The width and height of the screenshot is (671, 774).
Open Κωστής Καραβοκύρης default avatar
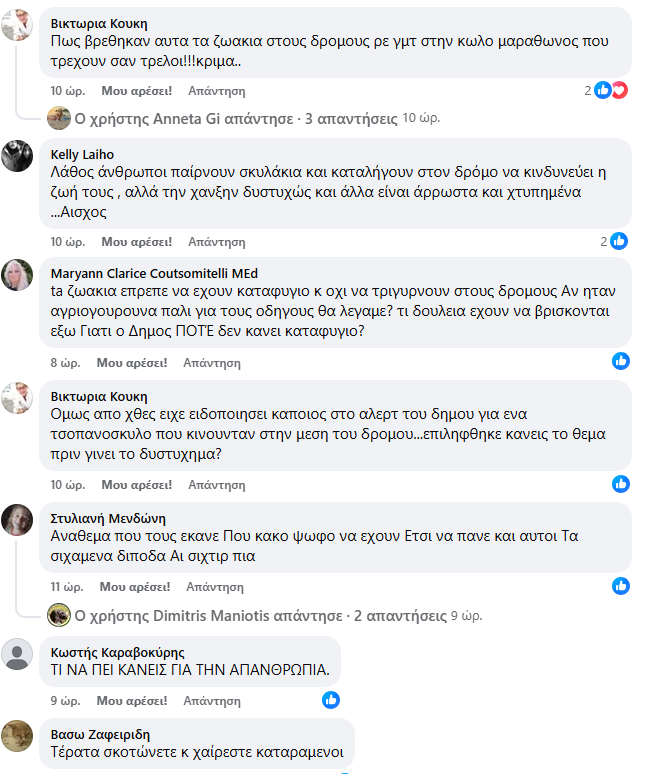(17, 655)
